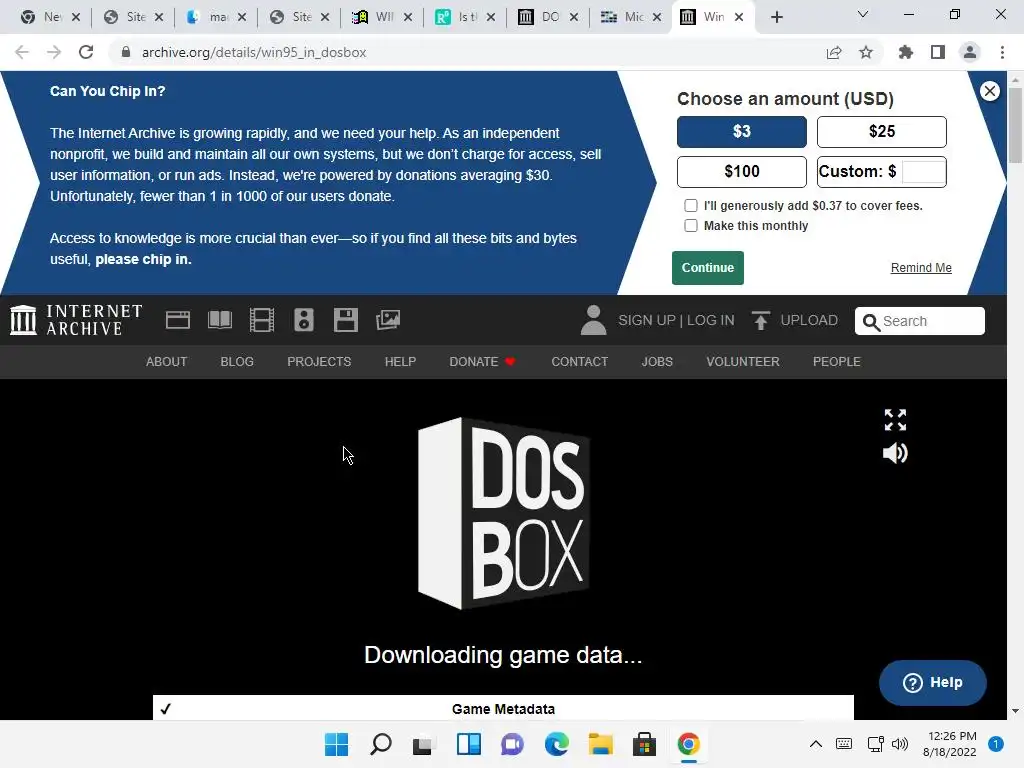
Task: Open the Video (film strip) section icon
Action: (x=262, y=320)
